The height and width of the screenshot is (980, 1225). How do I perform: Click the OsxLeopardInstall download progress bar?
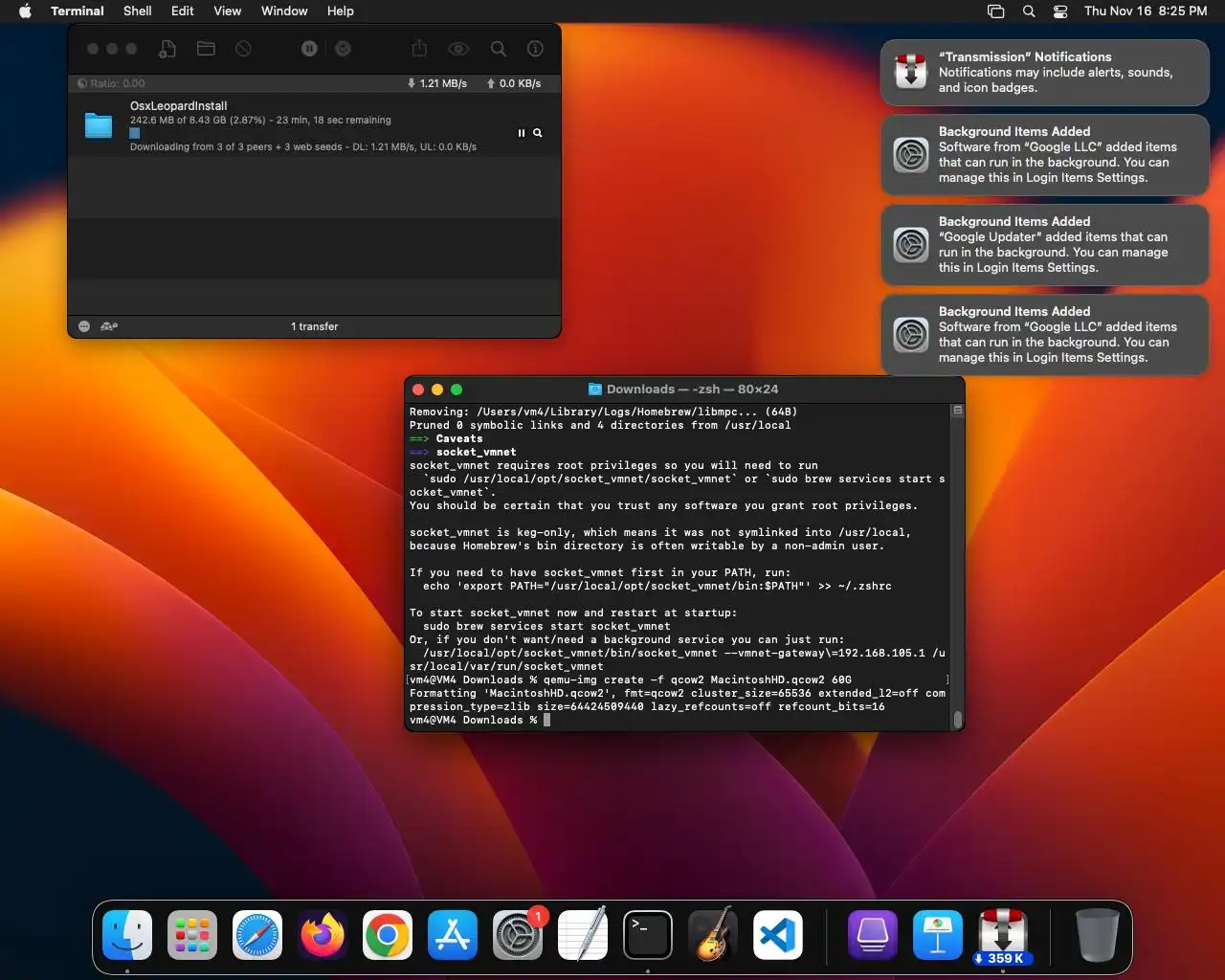pyautogui.click(x=135, y=133)
